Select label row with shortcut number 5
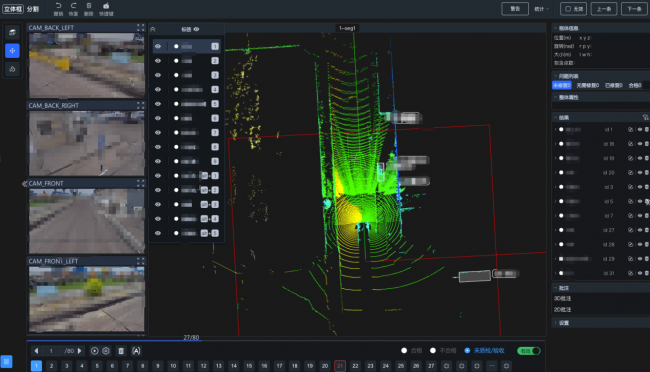Viewport: 650px width, 372px height. tap(186, 104)
